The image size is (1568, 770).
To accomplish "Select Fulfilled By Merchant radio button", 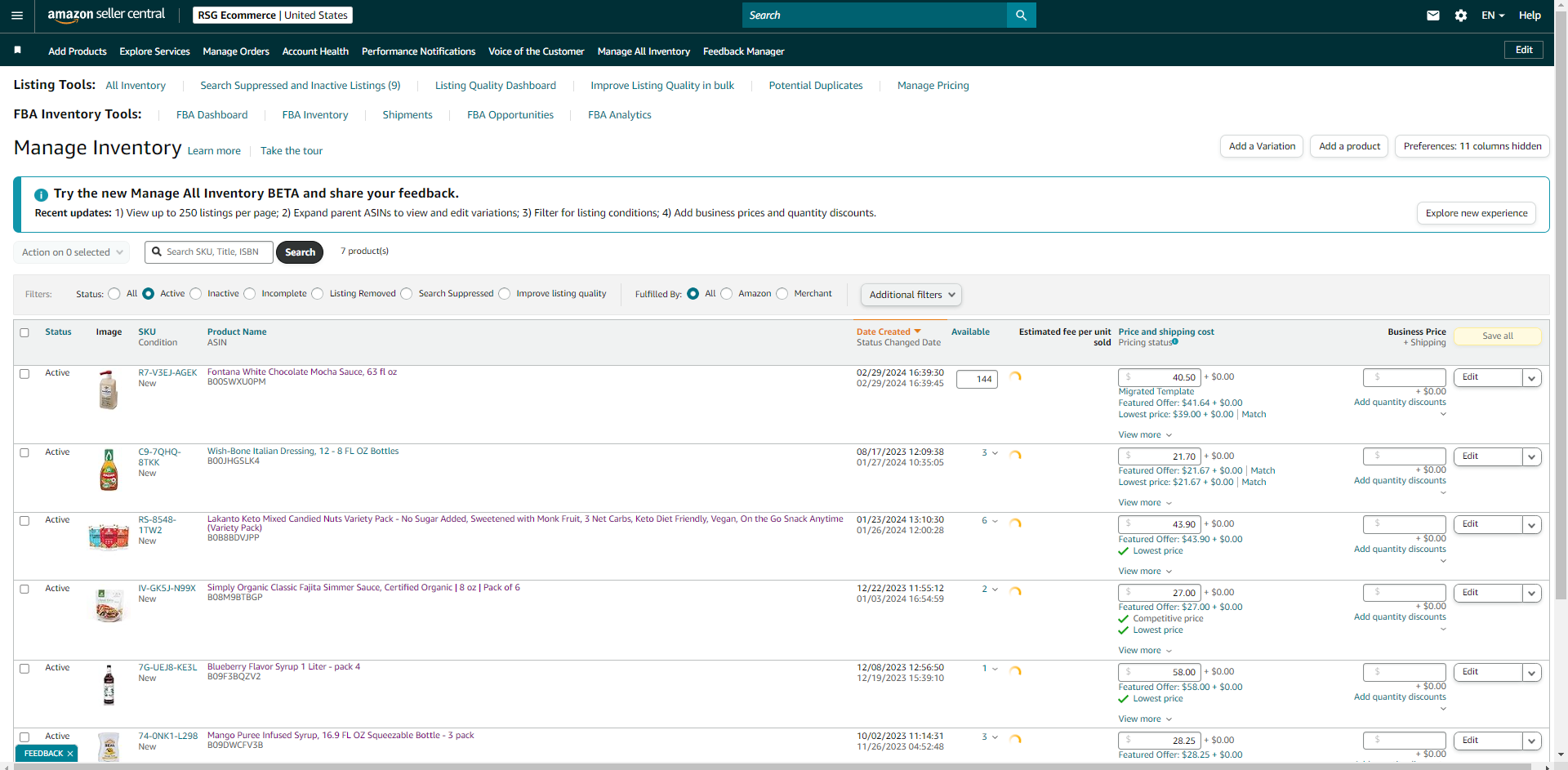I will [x=782, y=294].
